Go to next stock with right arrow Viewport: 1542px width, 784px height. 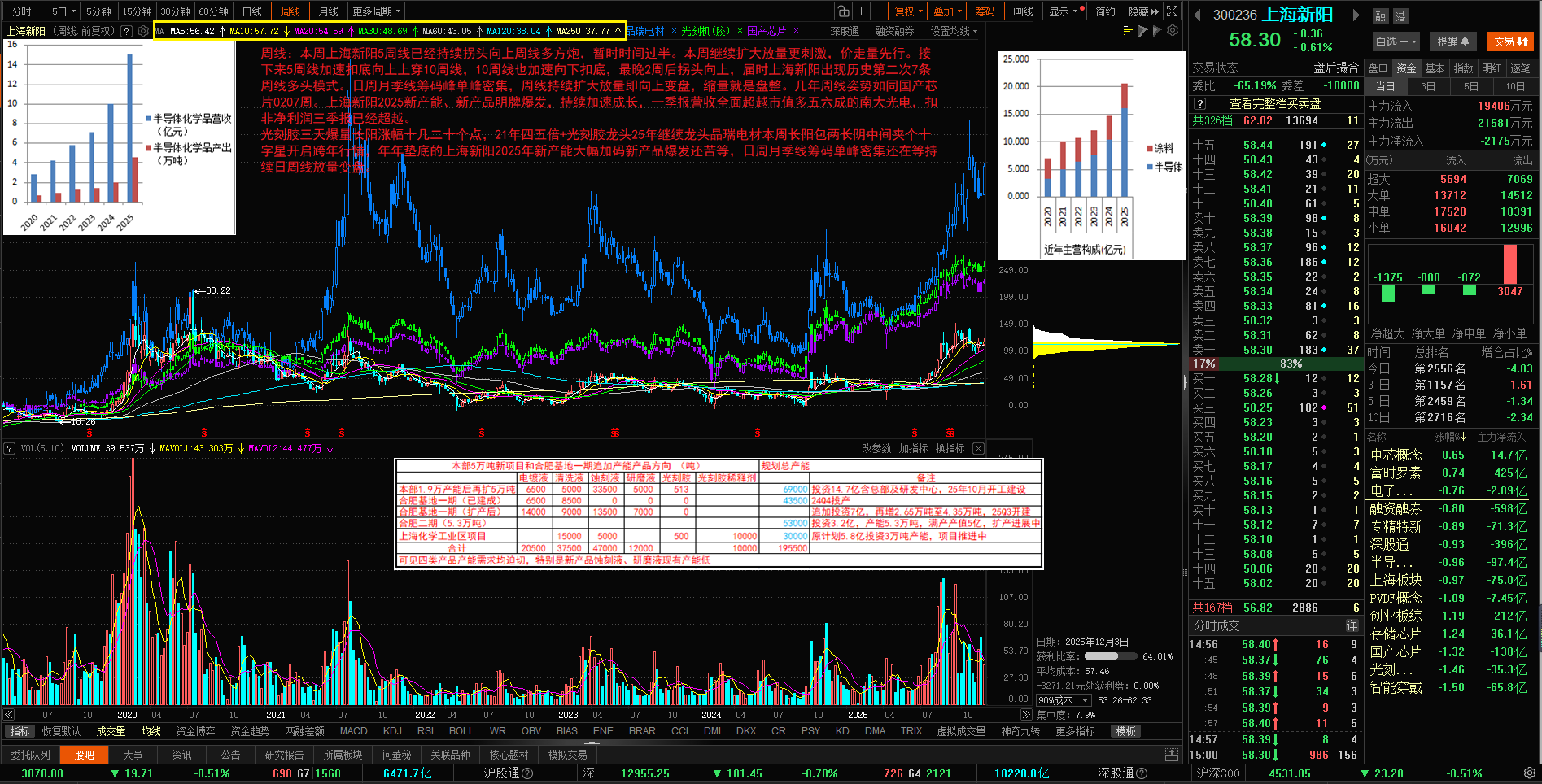(x=1356, y=15)
